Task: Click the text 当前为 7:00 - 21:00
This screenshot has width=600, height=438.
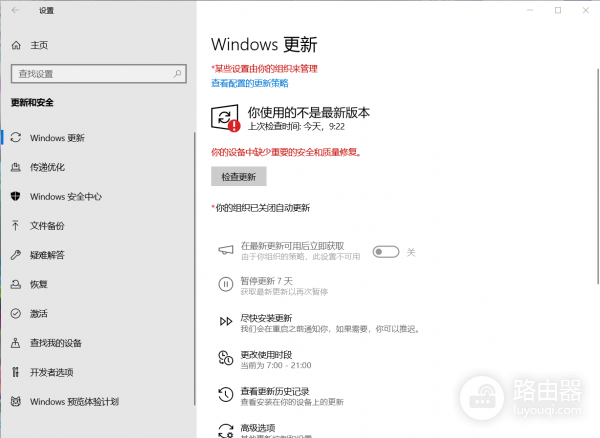Action: [x=276, y=365]
